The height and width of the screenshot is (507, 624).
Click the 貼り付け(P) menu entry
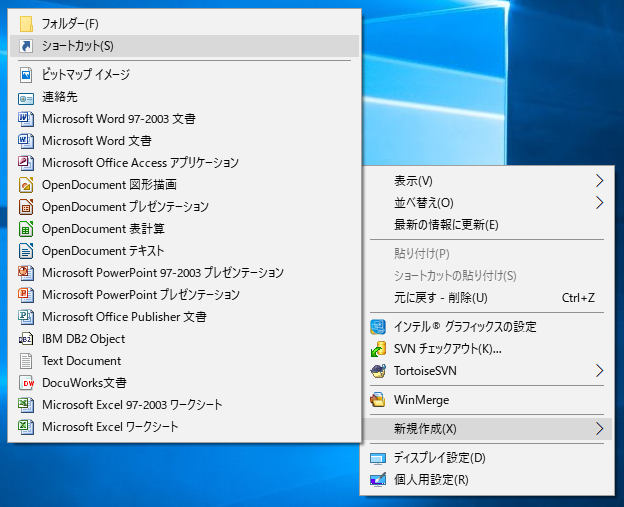(487, 254)
